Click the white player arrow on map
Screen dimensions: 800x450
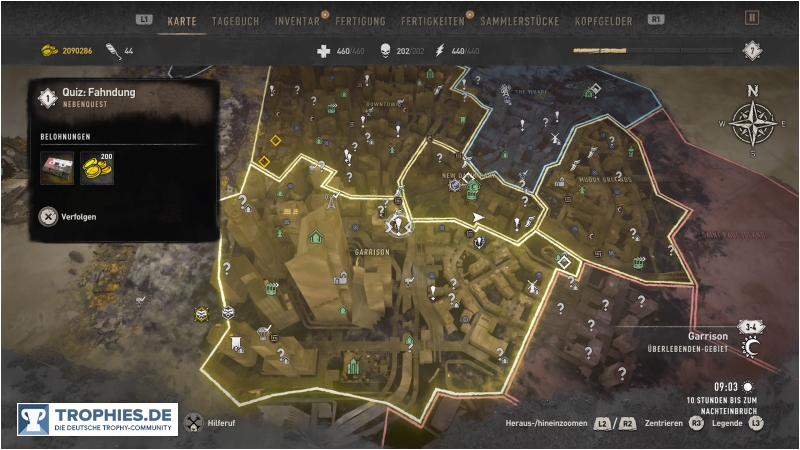[x=478, y=218]
